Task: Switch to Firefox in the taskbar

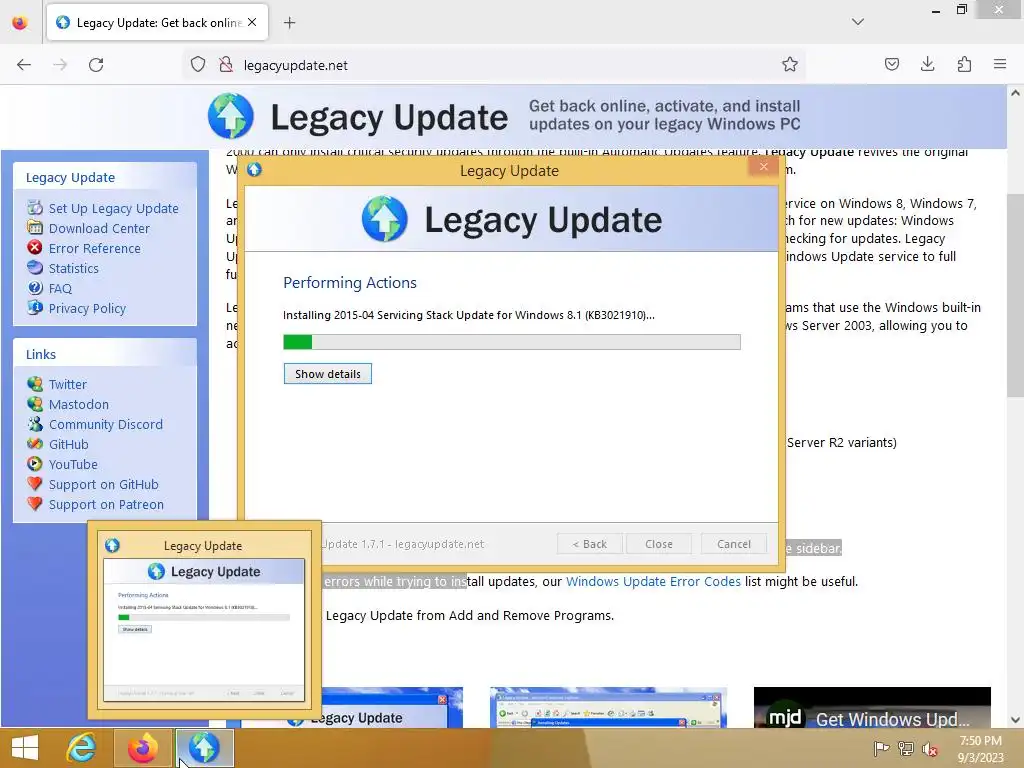Action: point(142,748)
